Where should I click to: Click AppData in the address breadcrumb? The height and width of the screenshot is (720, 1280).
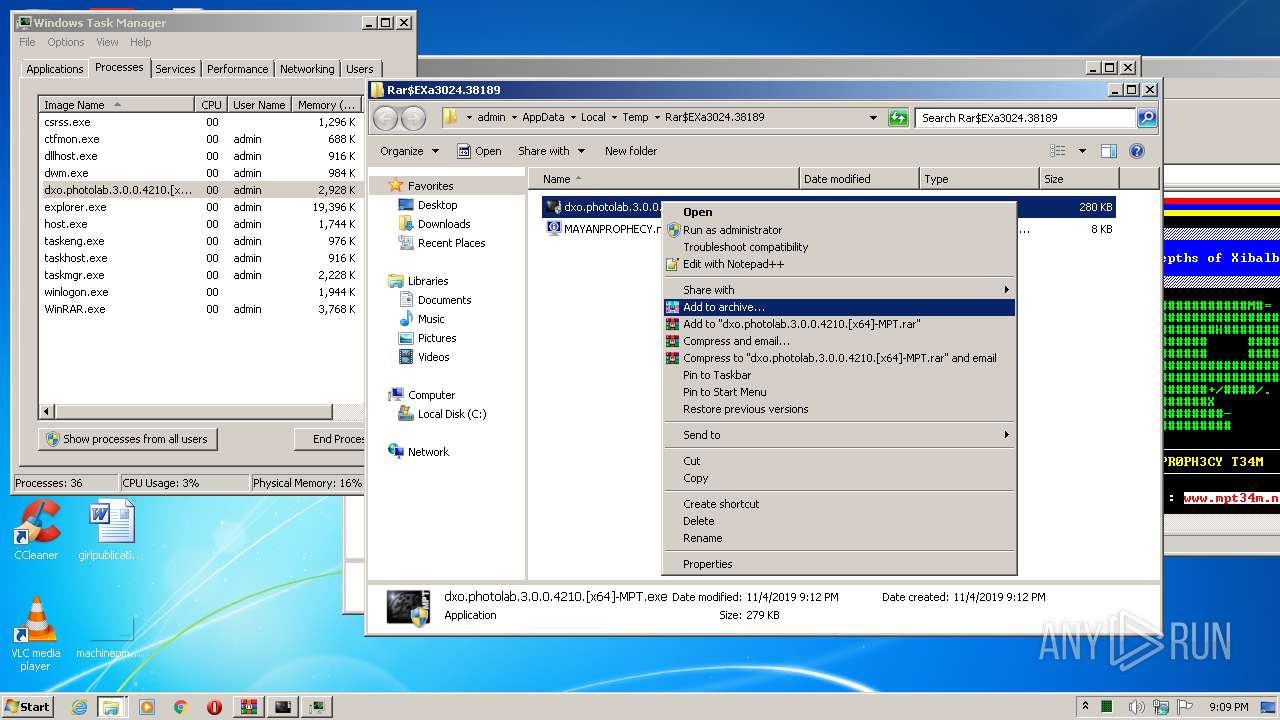[543, 117]
